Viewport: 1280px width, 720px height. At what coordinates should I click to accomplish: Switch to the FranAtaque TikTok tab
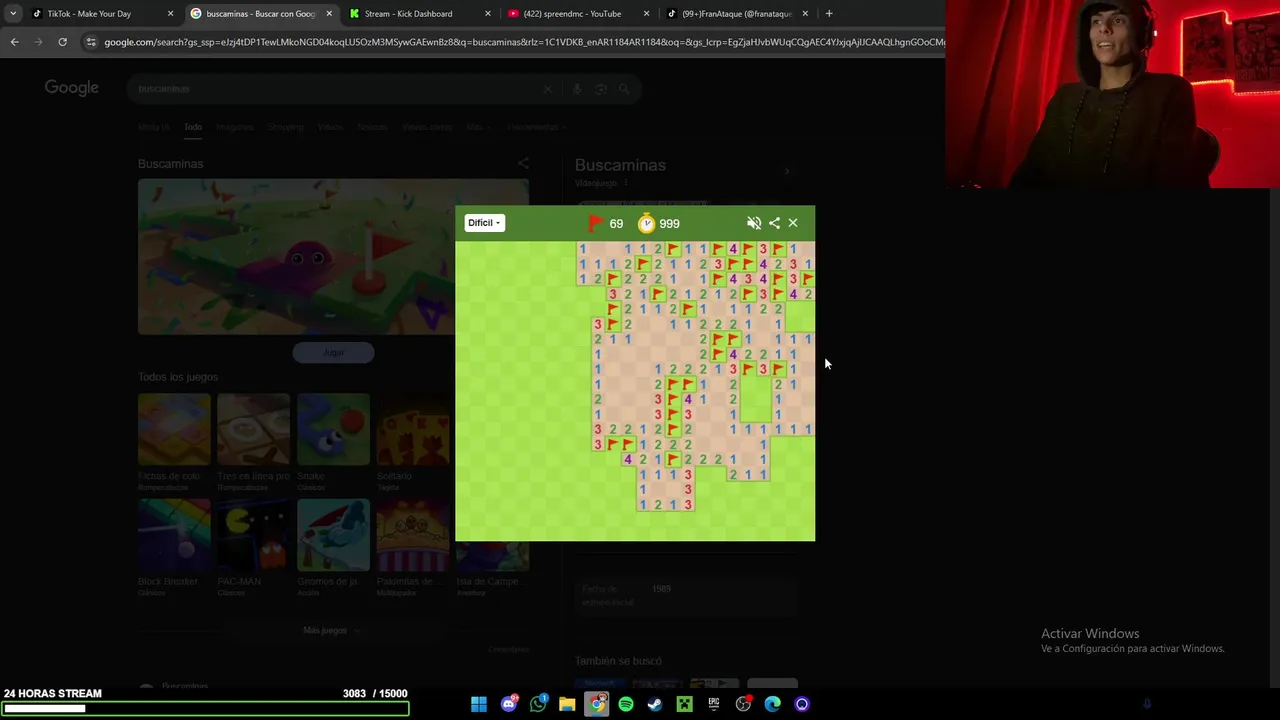pyautogui.click(x=737, y=14)
